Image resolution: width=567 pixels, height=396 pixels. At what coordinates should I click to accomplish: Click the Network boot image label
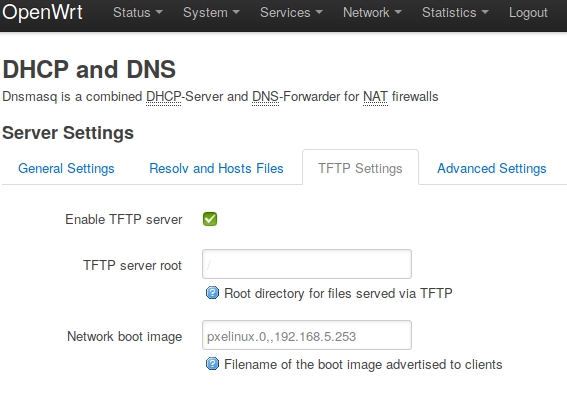[124, 337]
